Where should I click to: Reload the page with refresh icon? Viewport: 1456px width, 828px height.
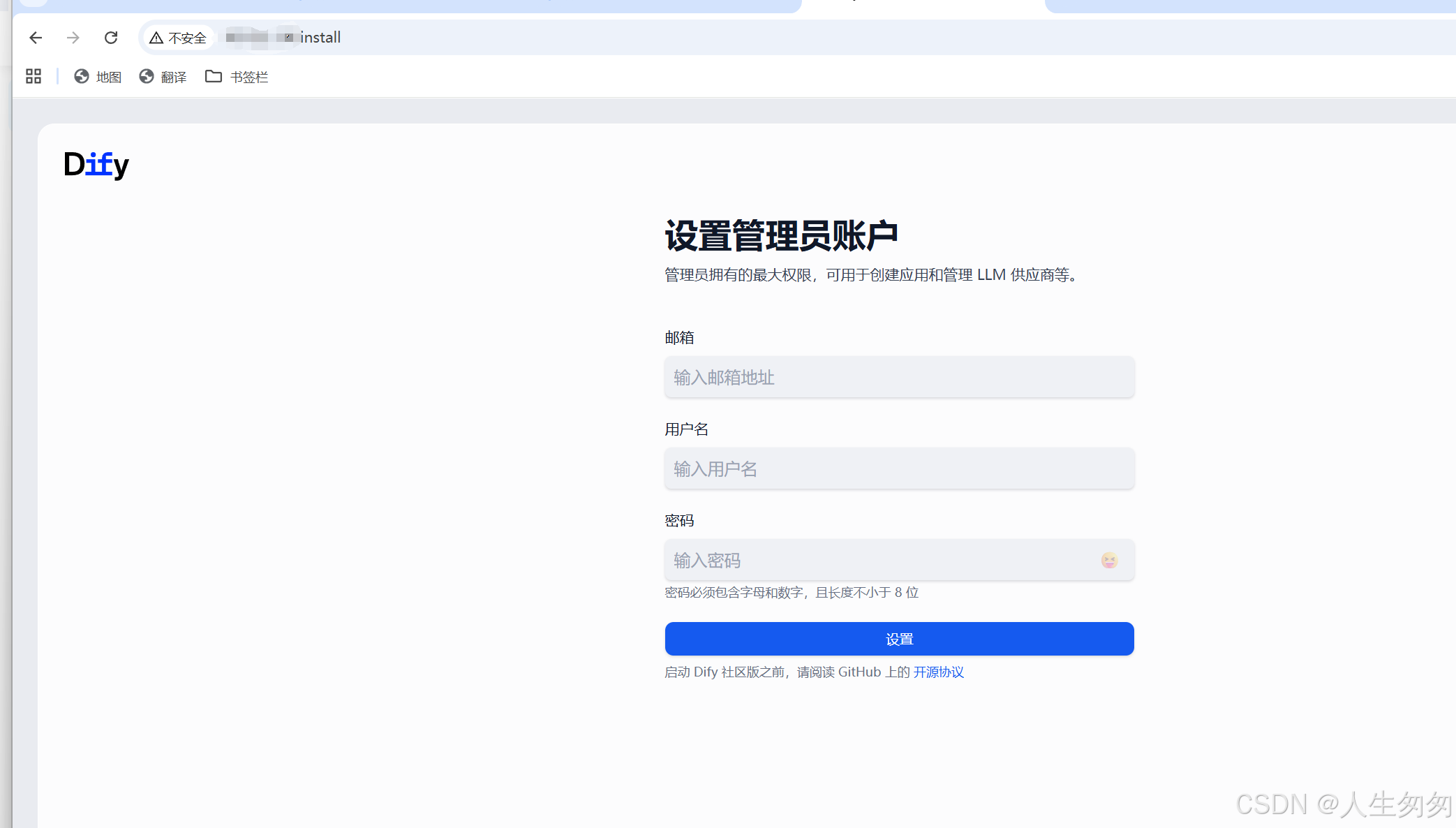(111, 38)
